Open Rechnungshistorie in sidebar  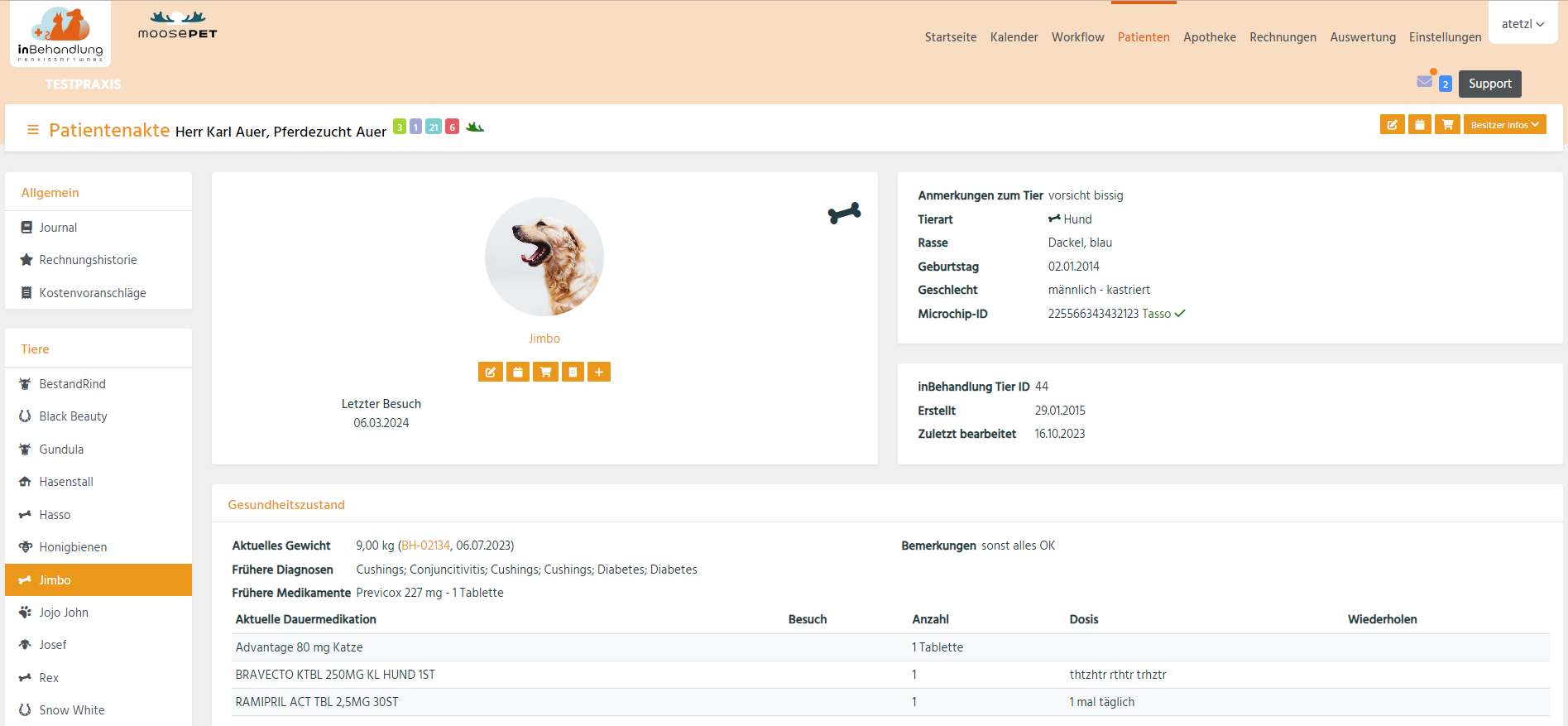pyautogui.click(x=98, y=260)
